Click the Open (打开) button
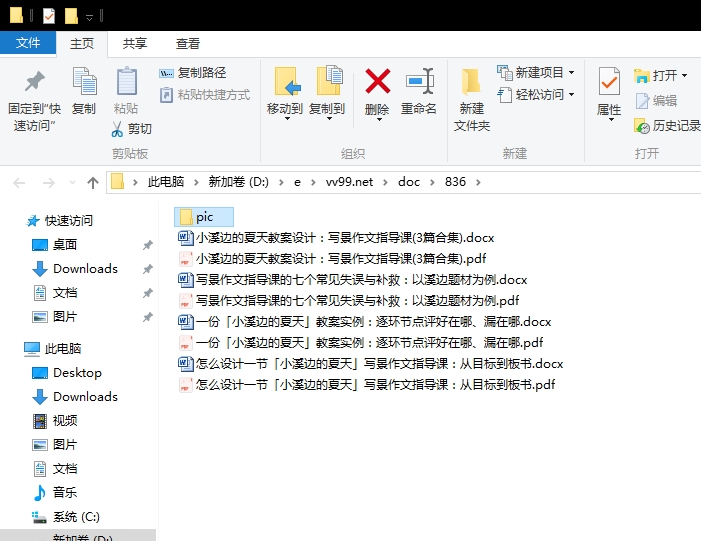The width and height of the screenshot is (701, 541). pos(655,76)
